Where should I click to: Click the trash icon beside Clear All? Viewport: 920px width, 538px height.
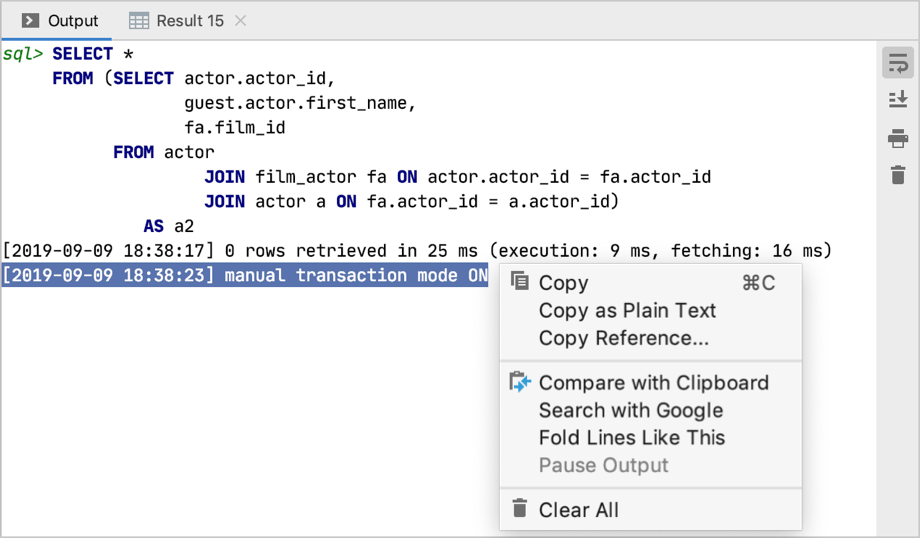520,509
